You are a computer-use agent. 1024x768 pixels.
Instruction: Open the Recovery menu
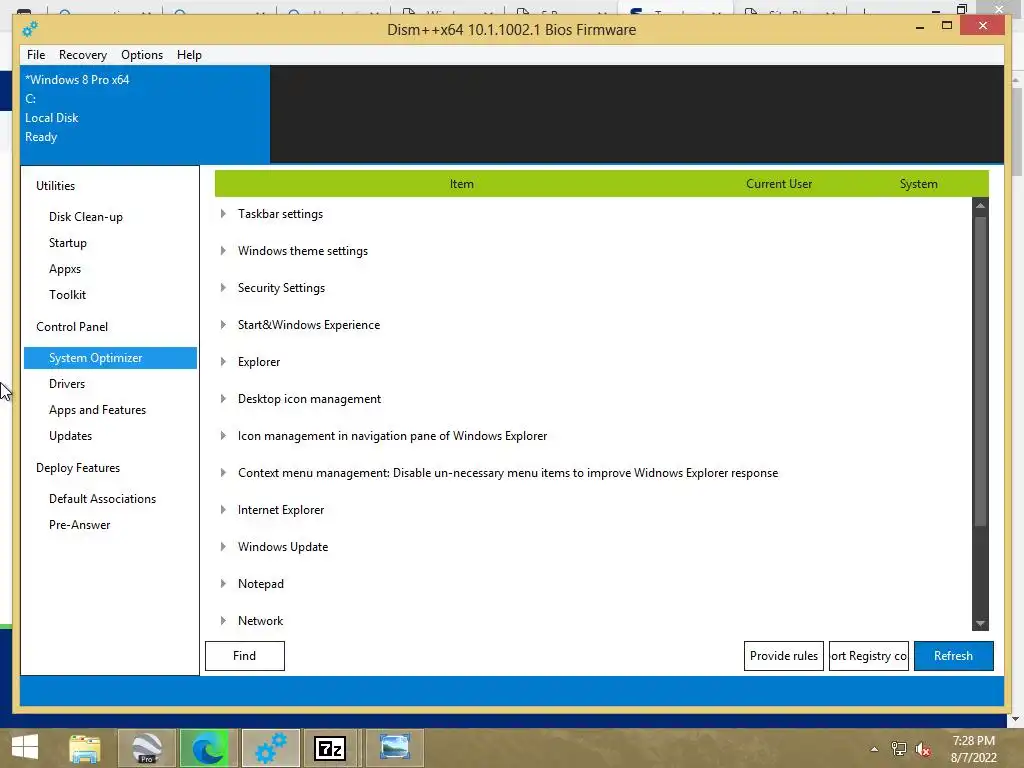83,55
